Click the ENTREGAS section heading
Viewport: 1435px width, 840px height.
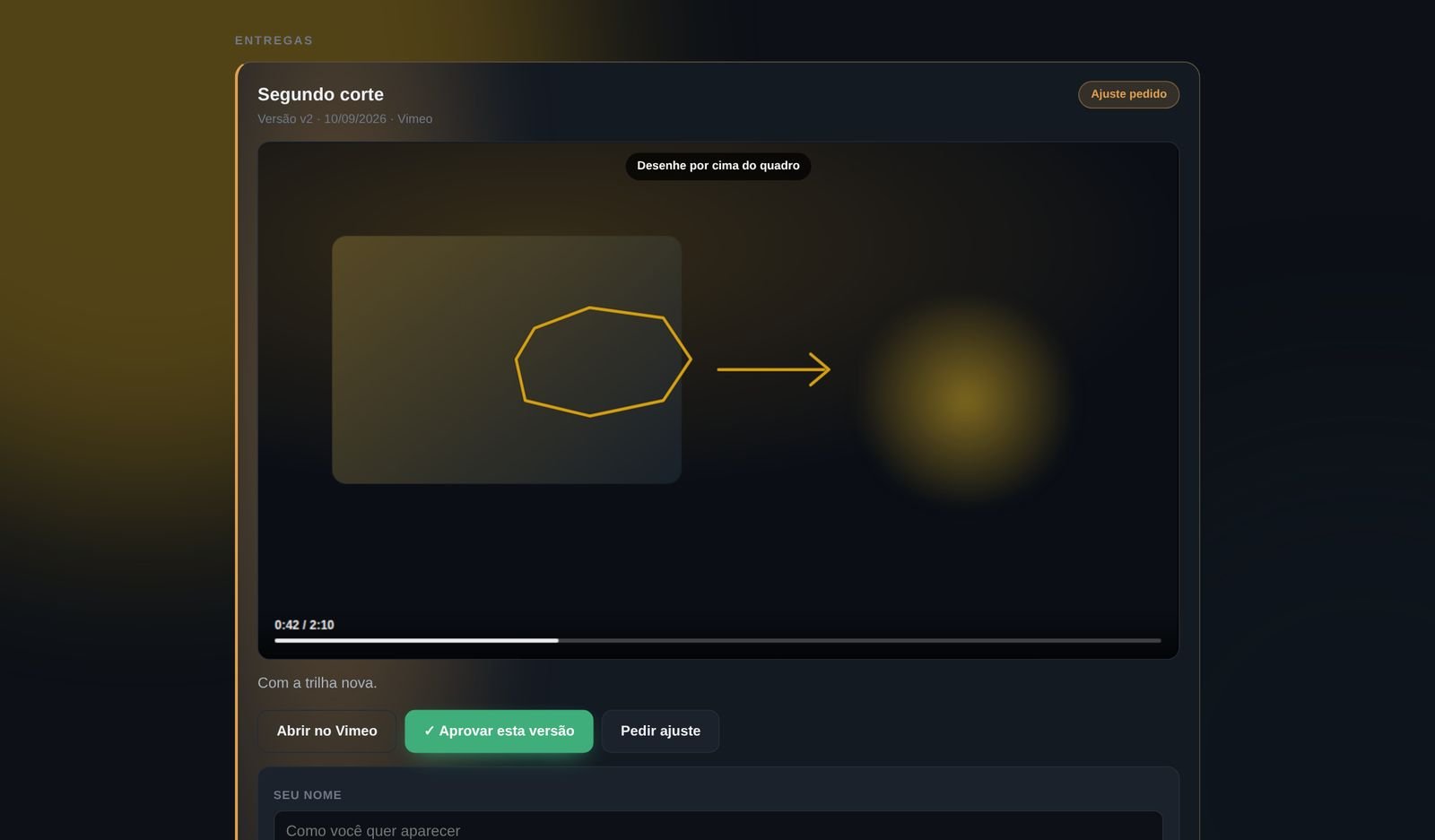click(274, 40)
